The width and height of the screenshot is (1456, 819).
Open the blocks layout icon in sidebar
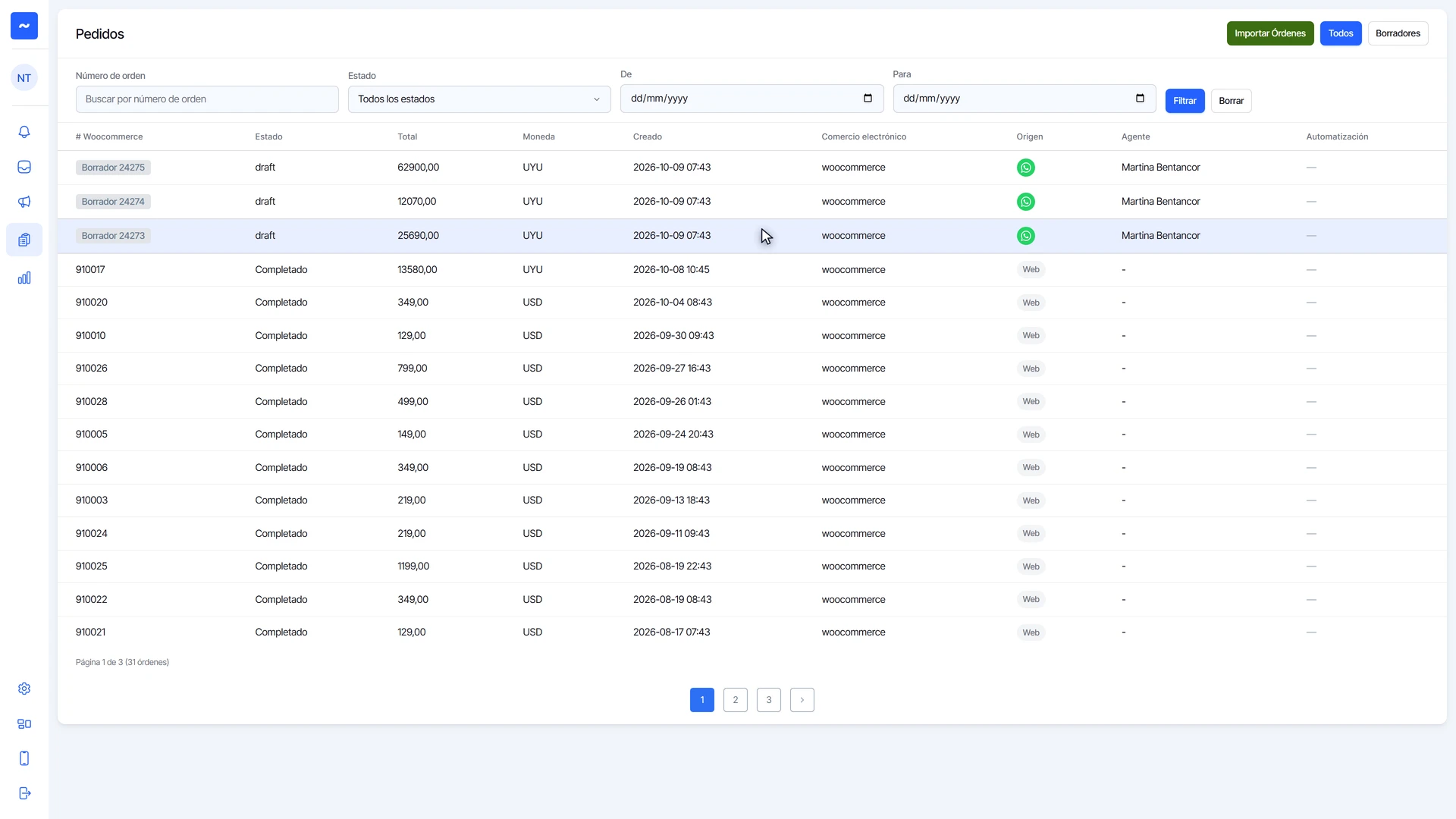[24, 723]
